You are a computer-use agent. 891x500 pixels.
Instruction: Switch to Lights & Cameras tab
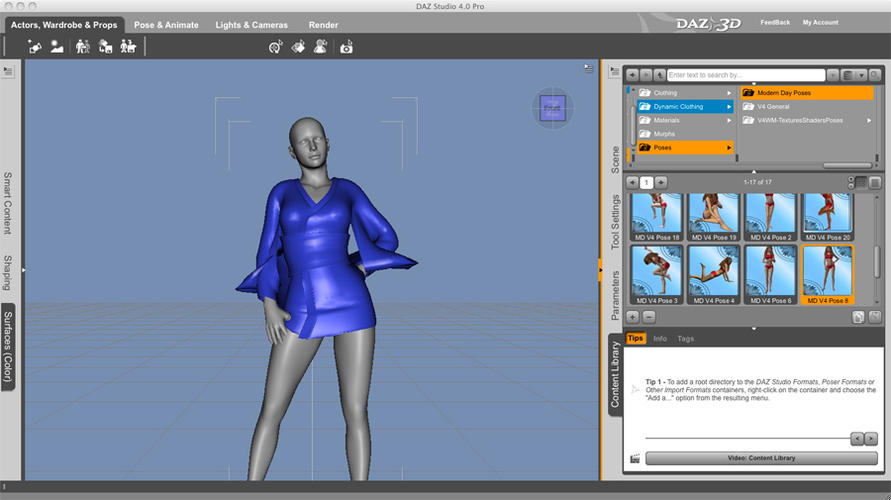(252, 25)
